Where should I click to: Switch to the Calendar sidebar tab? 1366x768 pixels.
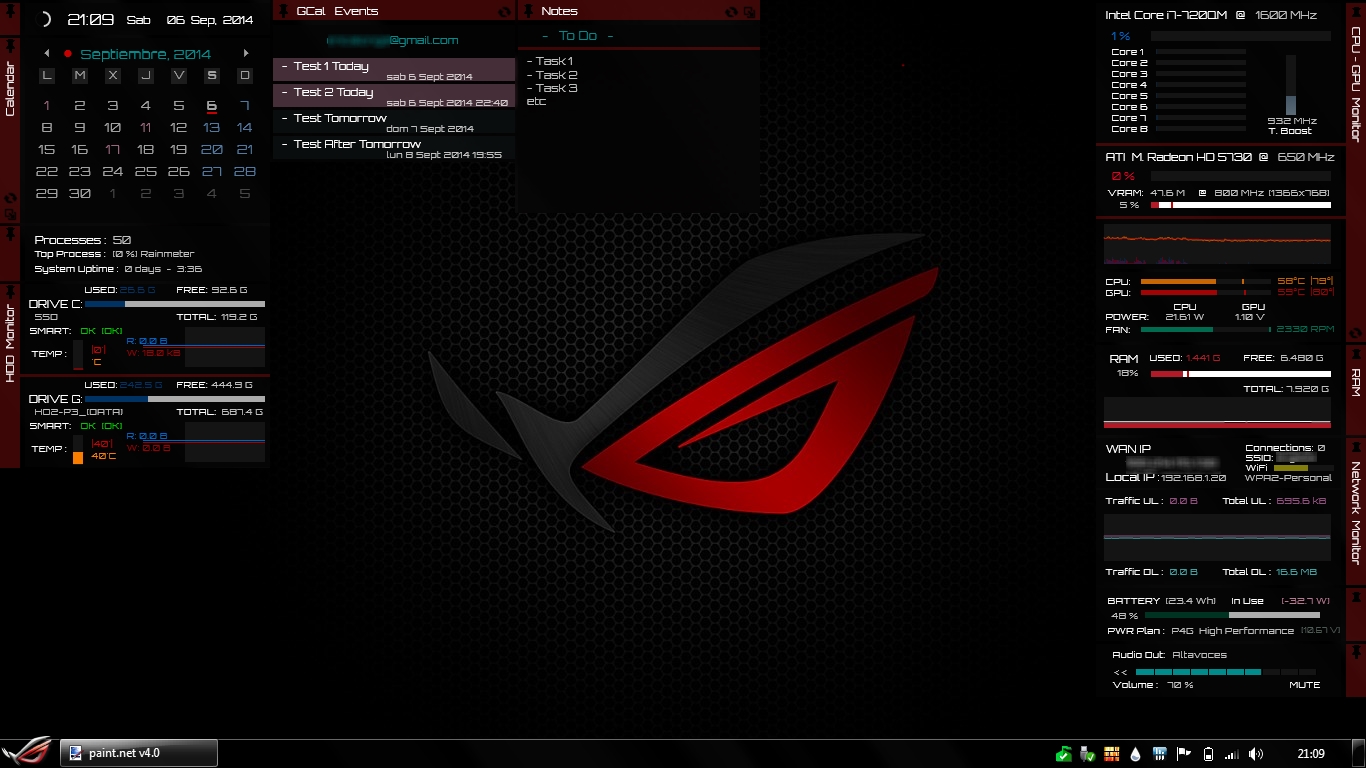tap(11, 90)
